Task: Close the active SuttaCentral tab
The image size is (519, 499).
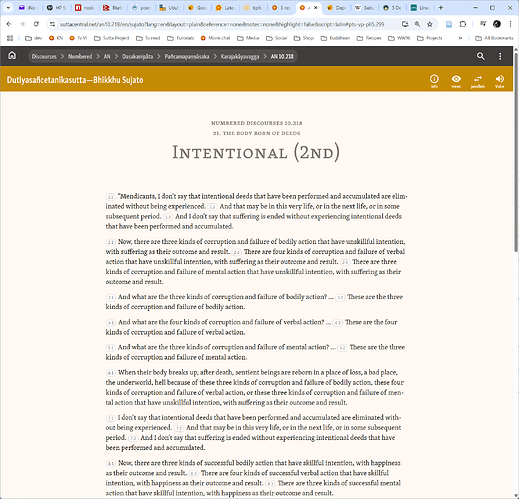Action: tap(315, 8)
